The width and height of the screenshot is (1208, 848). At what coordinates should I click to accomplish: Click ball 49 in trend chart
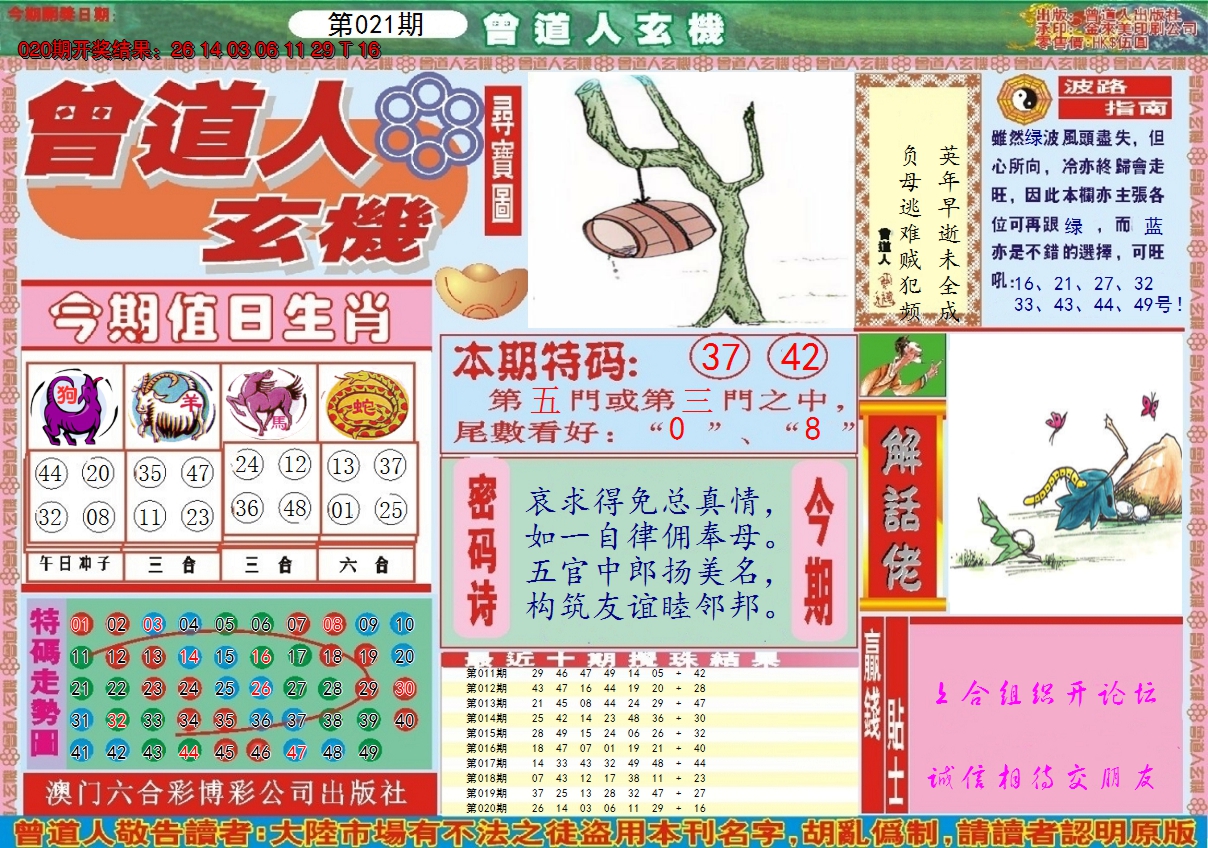368,753
